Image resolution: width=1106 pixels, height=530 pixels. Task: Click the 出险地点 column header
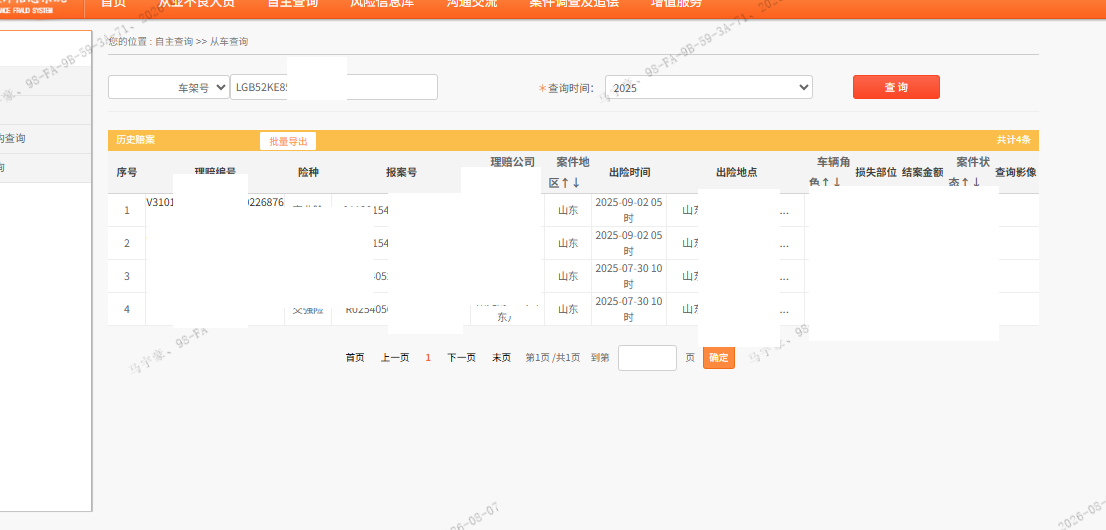tap(736, 173)
